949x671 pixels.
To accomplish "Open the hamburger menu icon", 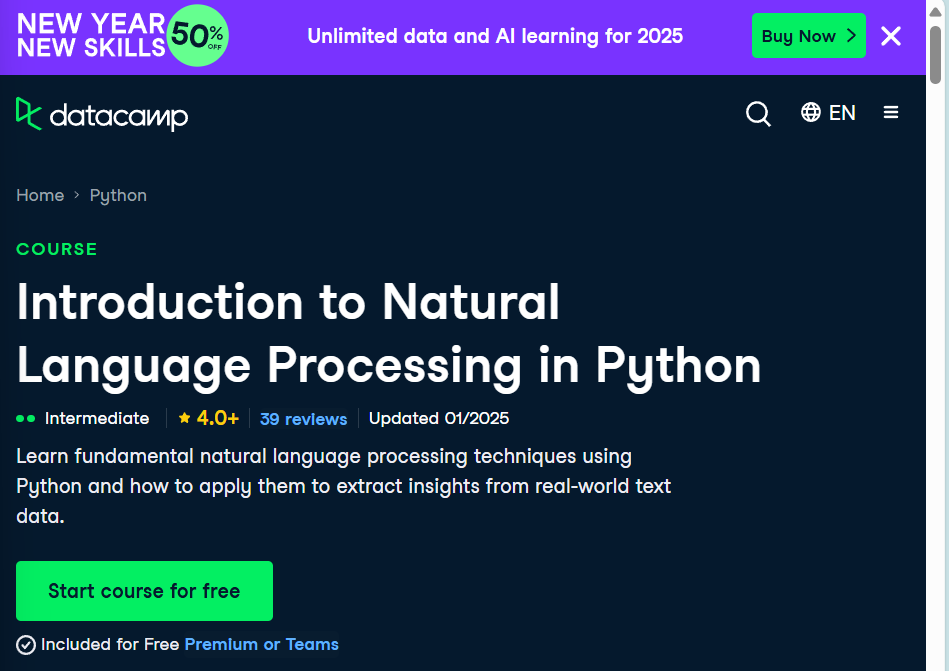I will coord(890,112).
